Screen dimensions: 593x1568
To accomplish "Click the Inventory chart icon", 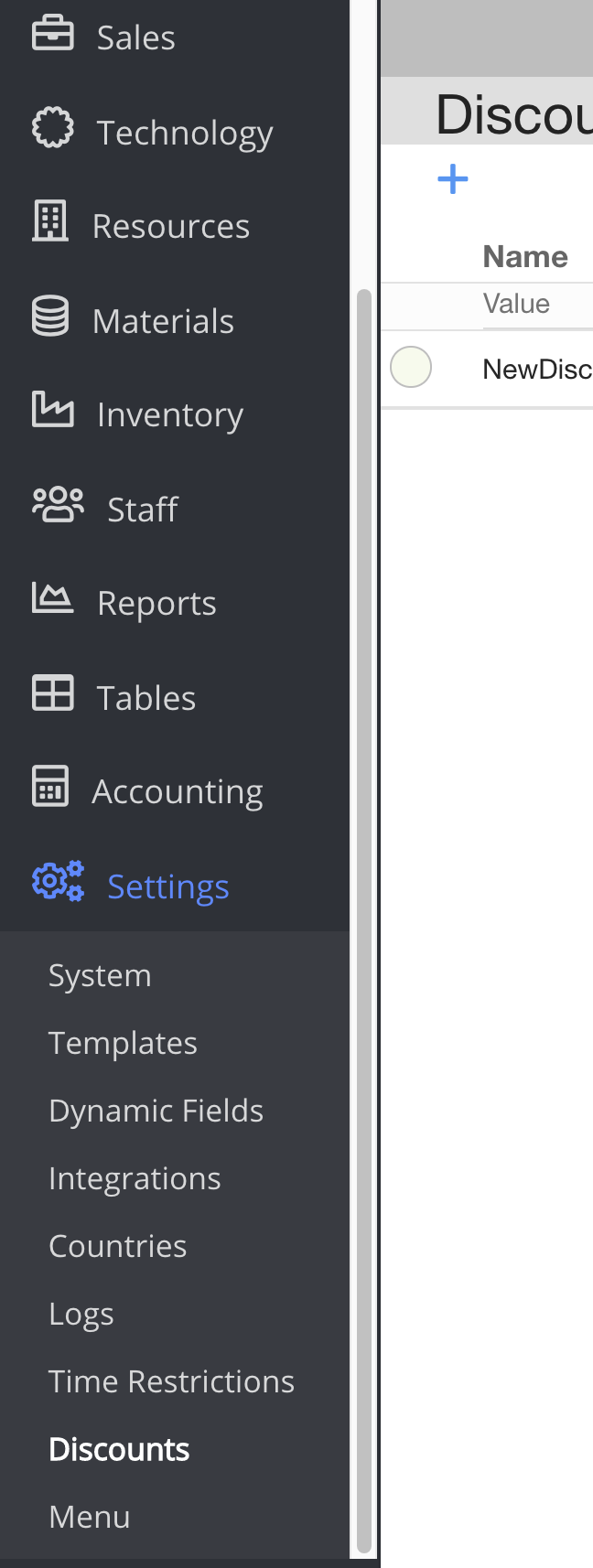I will tap(52, 410).
